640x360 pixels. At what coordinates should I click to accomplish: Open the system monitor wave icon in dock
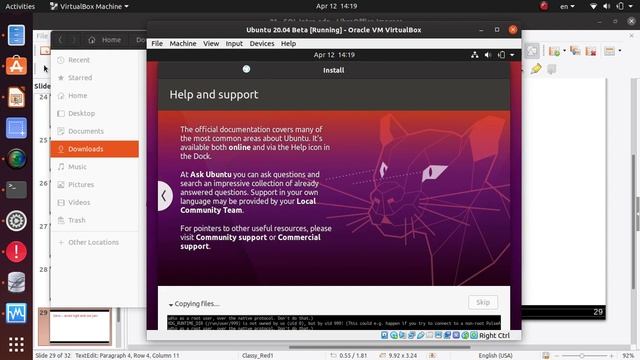click(x=16, y=313)
